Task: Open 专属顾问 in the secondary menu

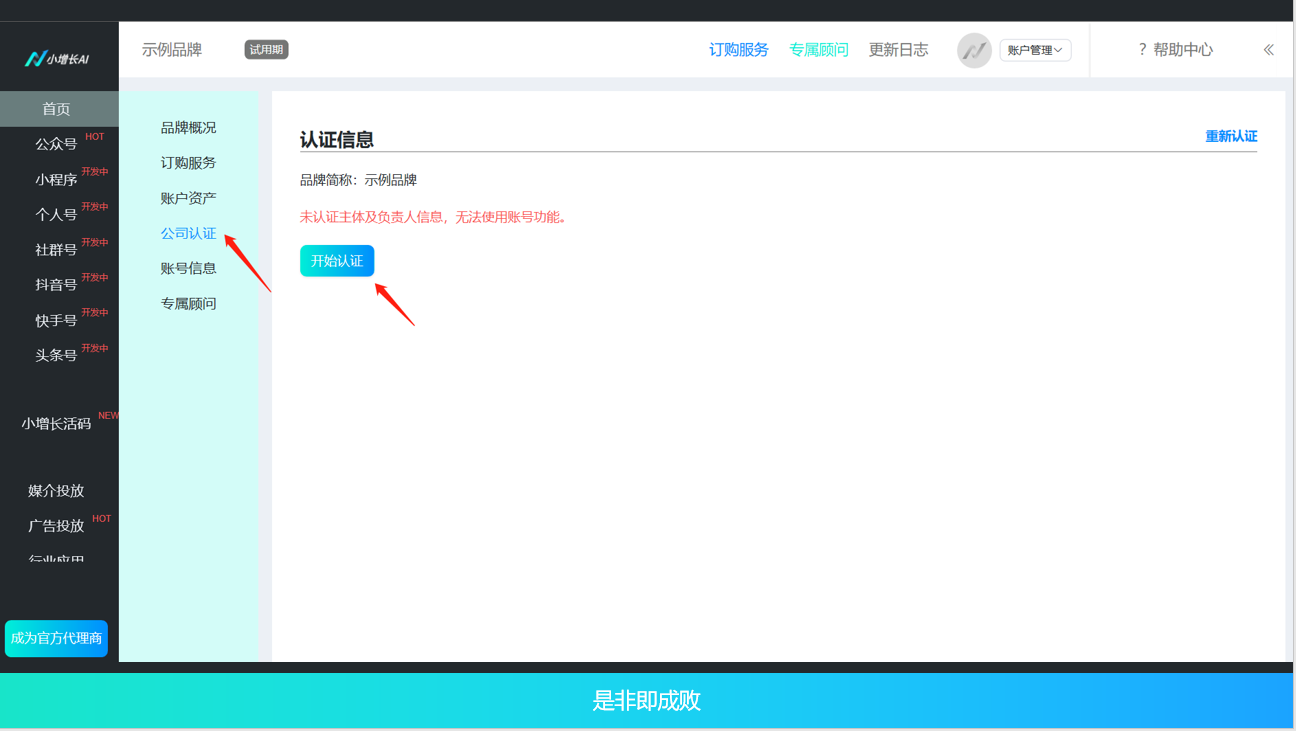Action: (188, 304)
